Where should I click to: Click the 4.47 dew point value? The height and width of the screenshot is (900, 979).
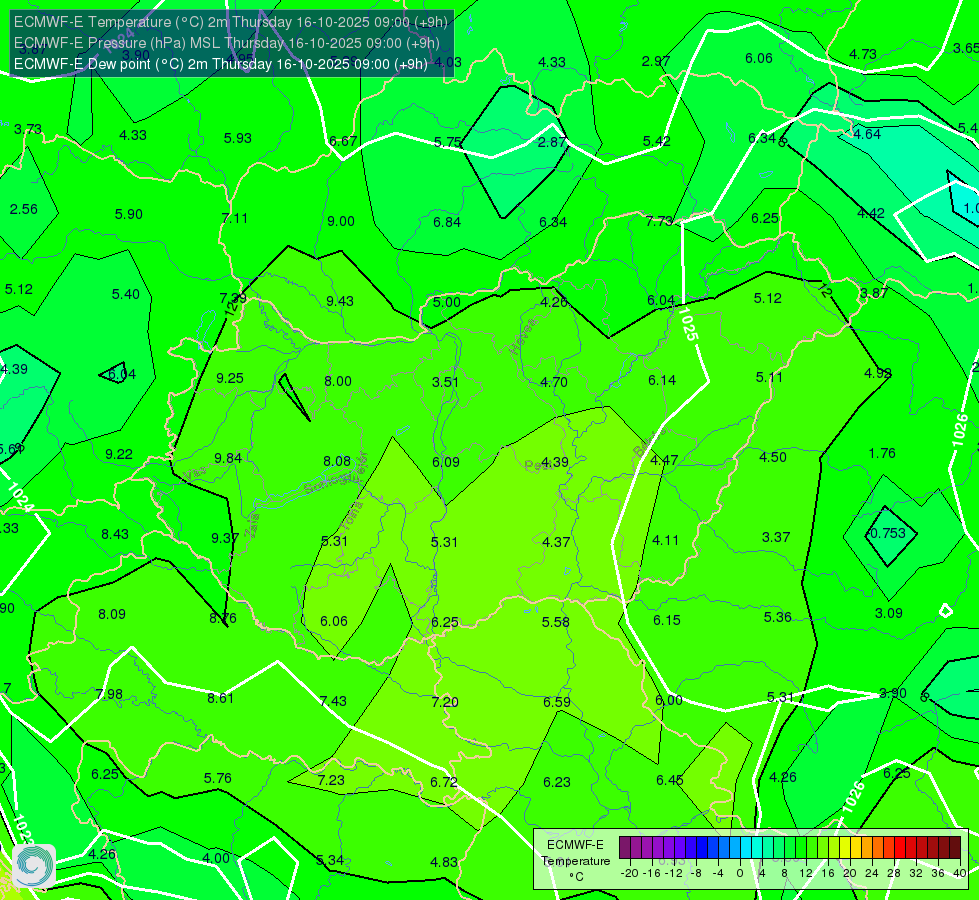664,460
